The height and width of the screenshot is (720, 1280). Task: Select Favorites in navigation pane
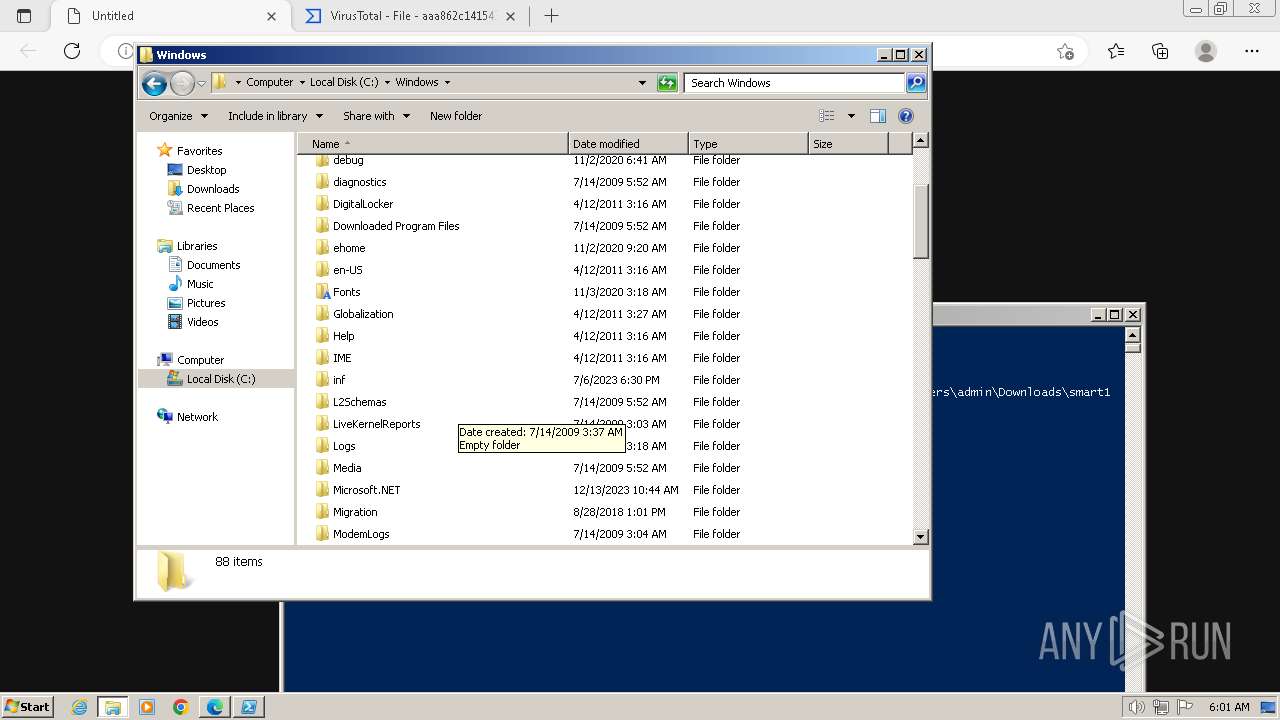click(x=199, y=151)
